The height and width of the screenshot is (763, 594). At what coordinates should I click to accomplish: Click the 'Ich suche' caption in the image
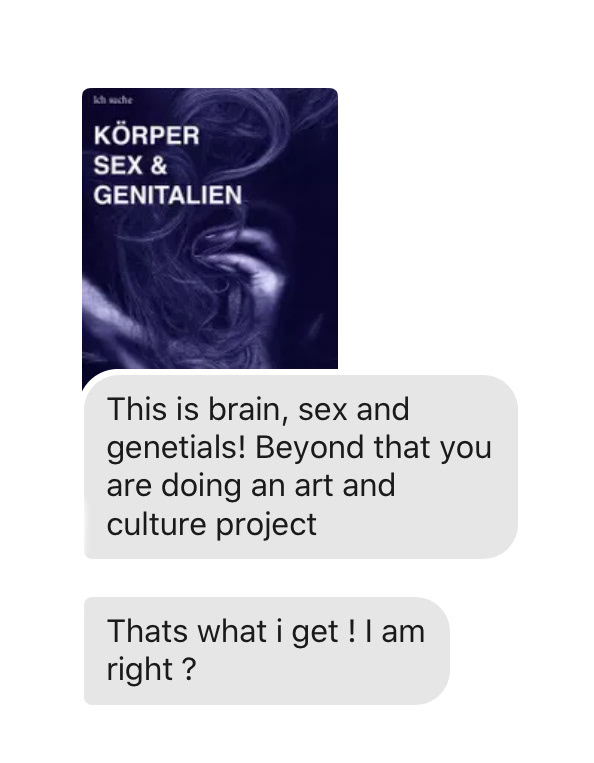(112, 100)
